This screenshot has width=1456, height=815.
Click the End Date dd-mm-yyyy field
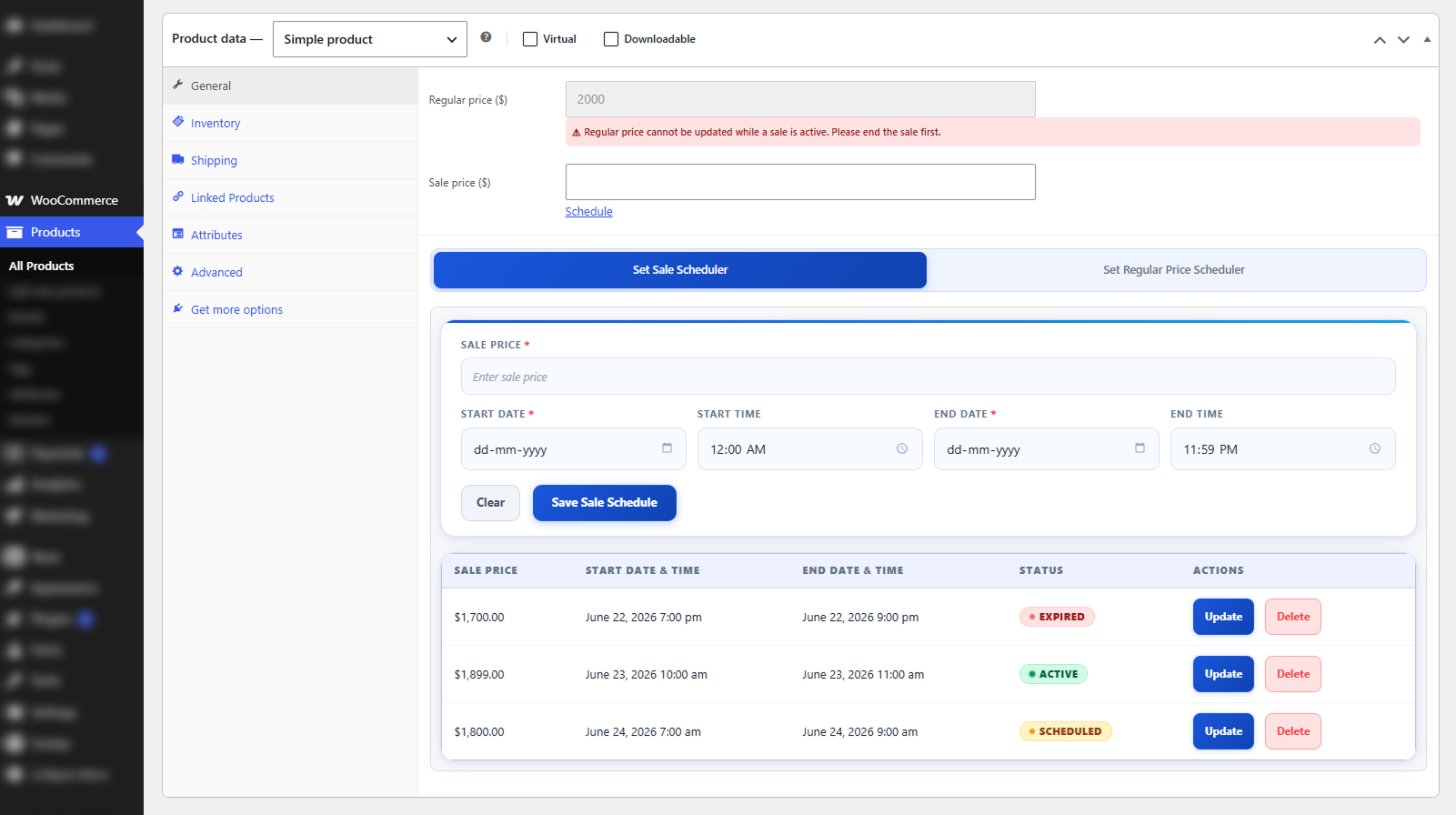tap(1046, 449)
